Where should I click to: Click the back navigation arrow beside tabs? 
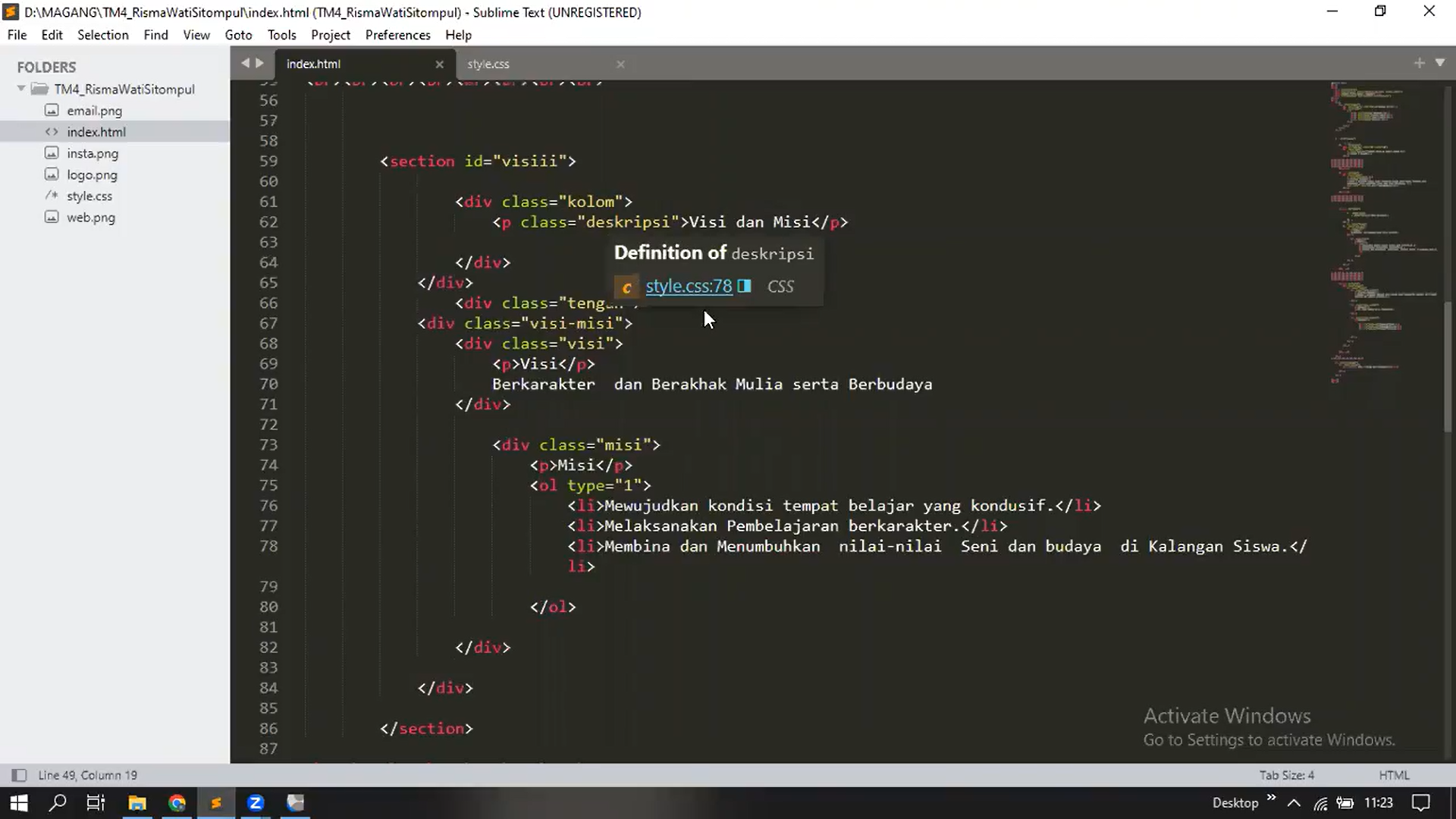pyautogui.click(x=245, y=64)
